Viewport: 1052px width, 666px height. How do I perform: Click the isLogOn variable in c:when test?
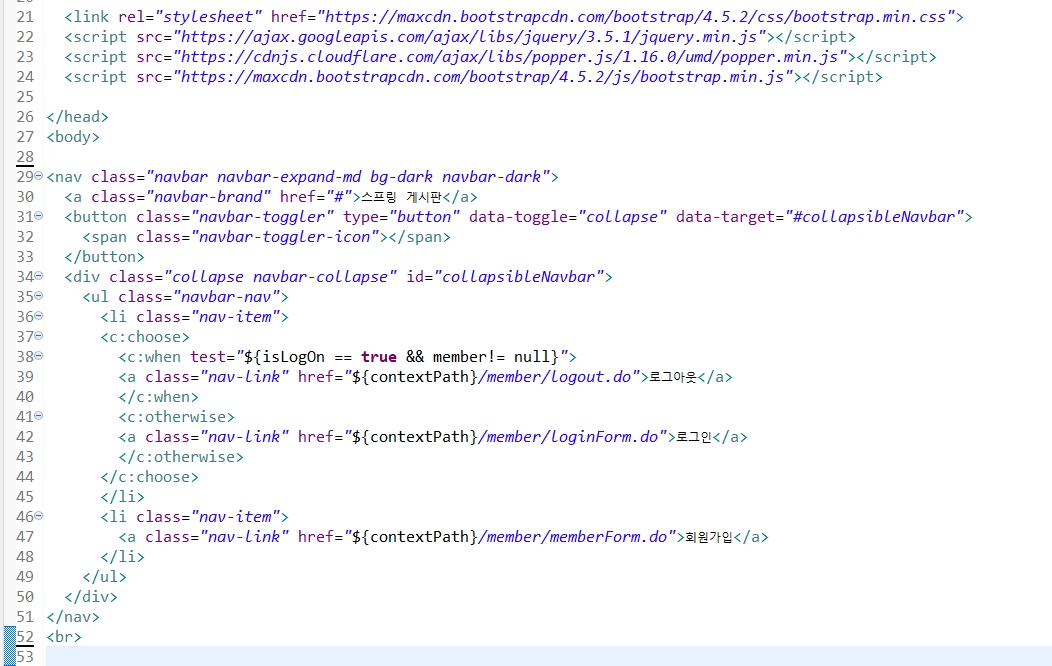293,357
